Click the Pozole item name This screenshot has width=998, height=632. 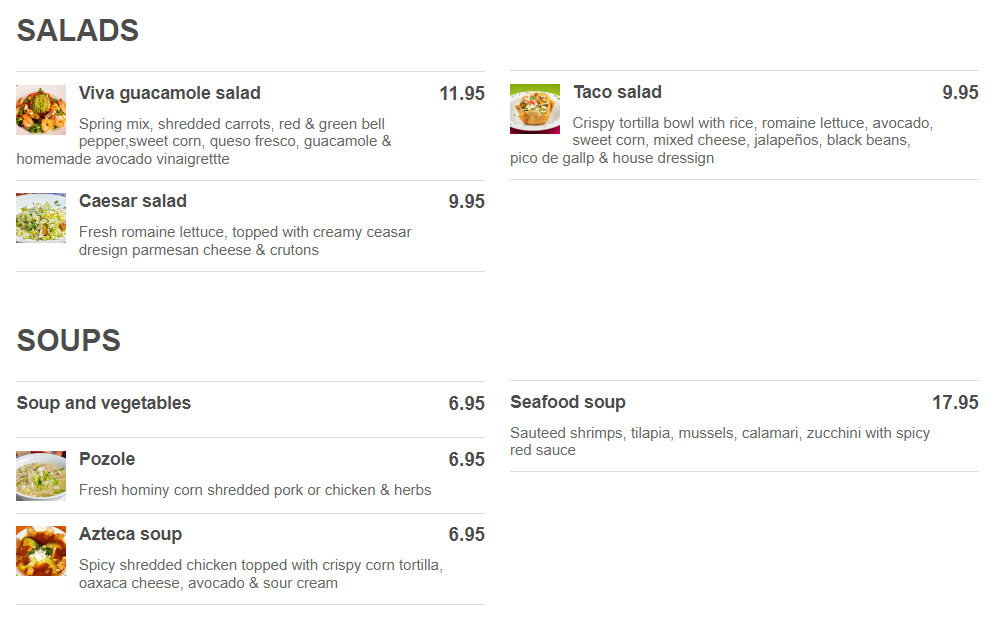(107, 459)
